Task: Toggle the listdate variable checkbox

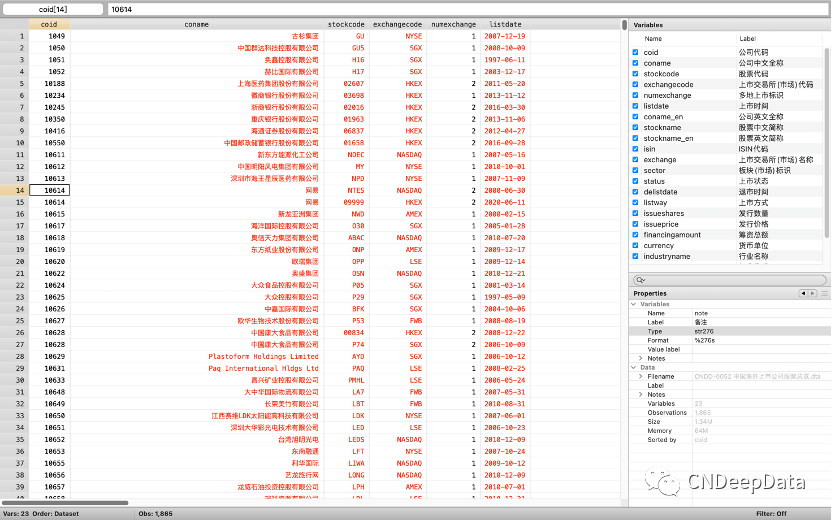Action: pyautogui.click(x=635, y=106)
